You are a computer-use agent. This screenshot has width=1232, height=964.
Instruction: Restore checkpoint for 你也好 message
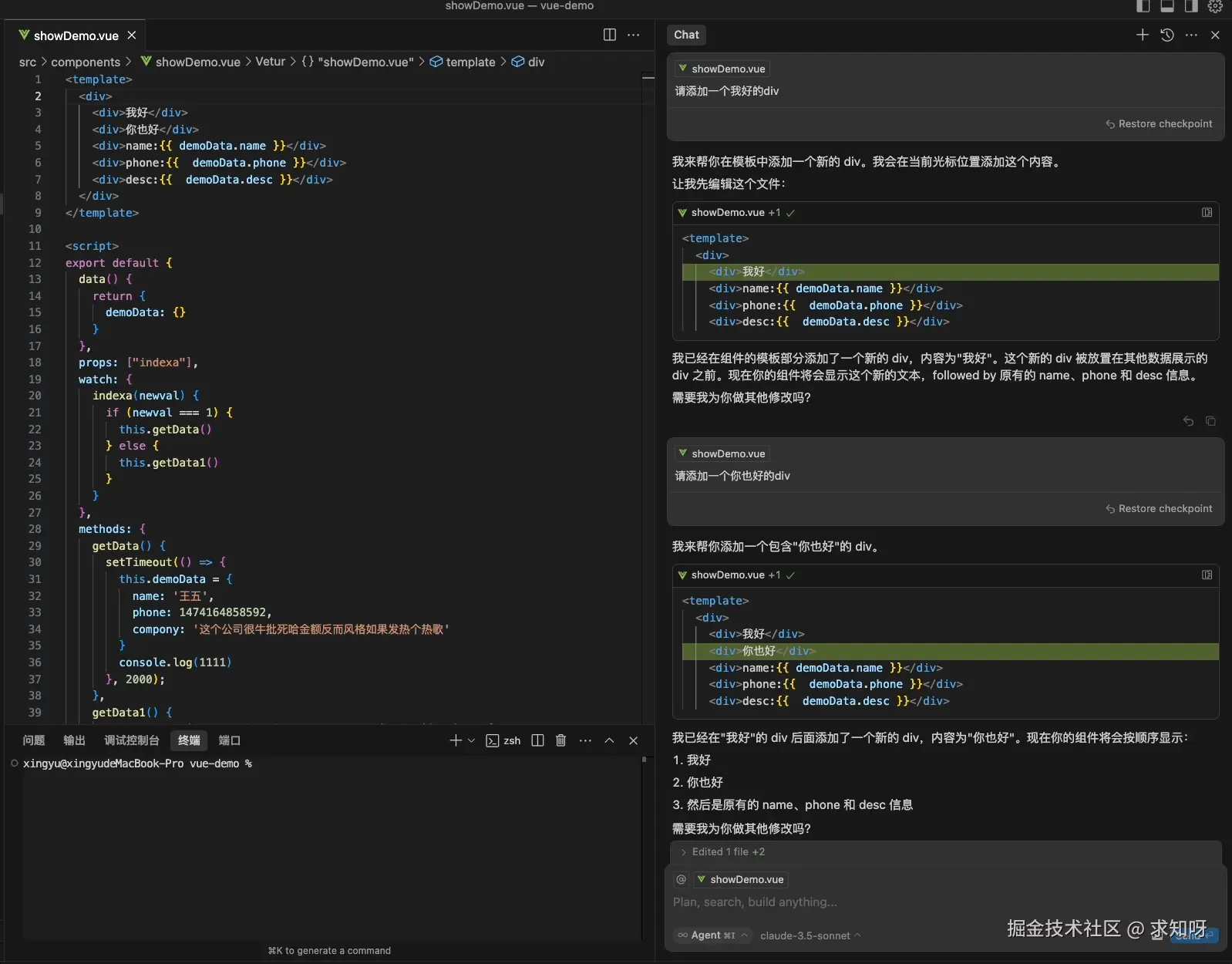pos(1159,509)
